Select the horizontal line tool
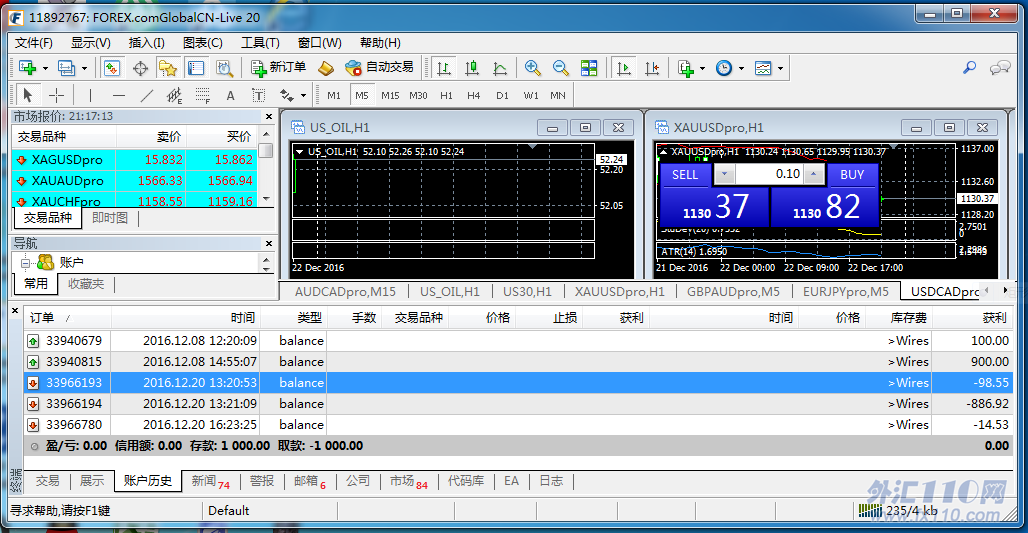Image resolution: width=1028 pixels, height=533 pixels. coord(119,95)
